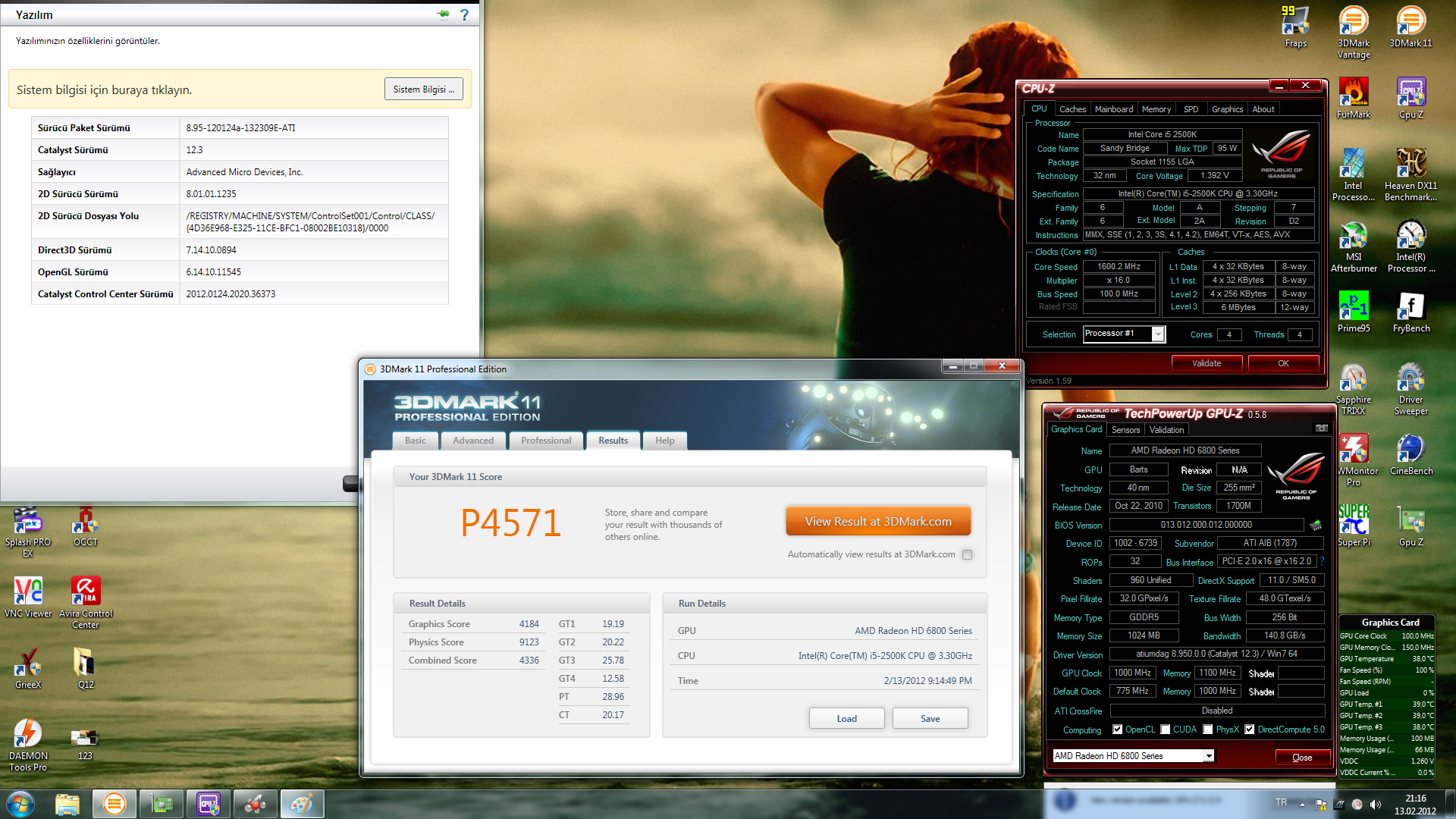Image resolution: width=1456 pixels, height=819 pixels.
Task: Open the Gpu Z desktop shortcut
Action: point(1410,526)
